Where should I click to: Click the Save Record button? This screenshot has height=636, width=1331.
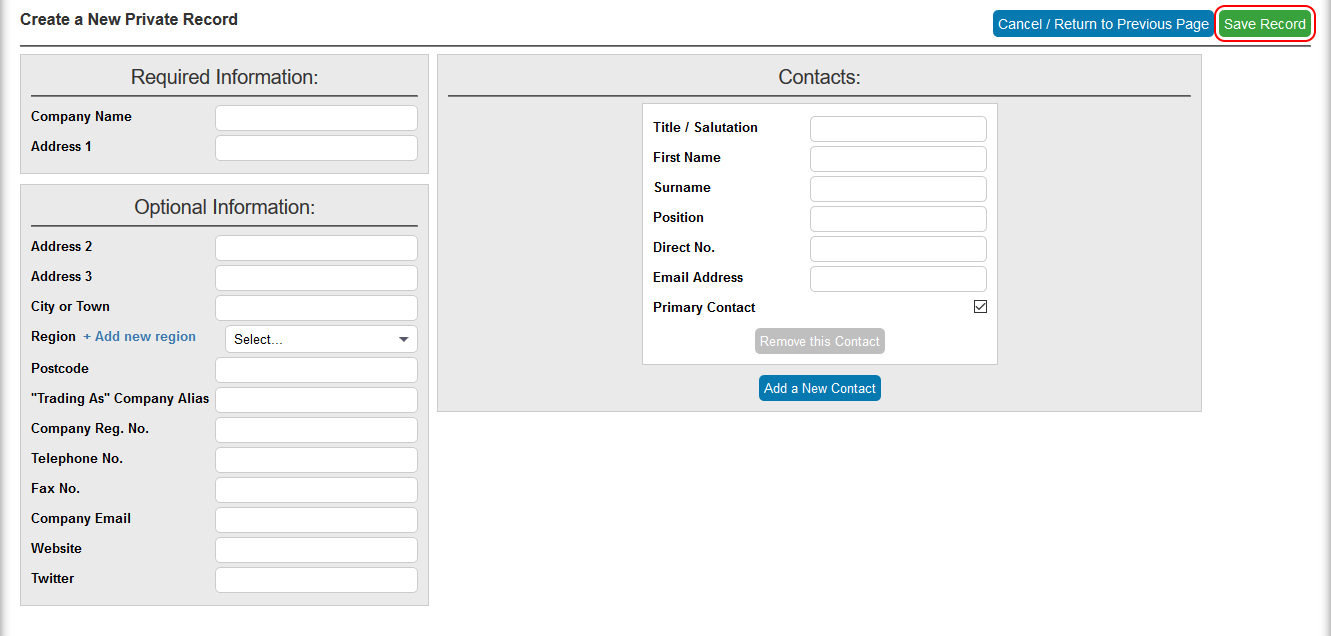pos(1264,24)
